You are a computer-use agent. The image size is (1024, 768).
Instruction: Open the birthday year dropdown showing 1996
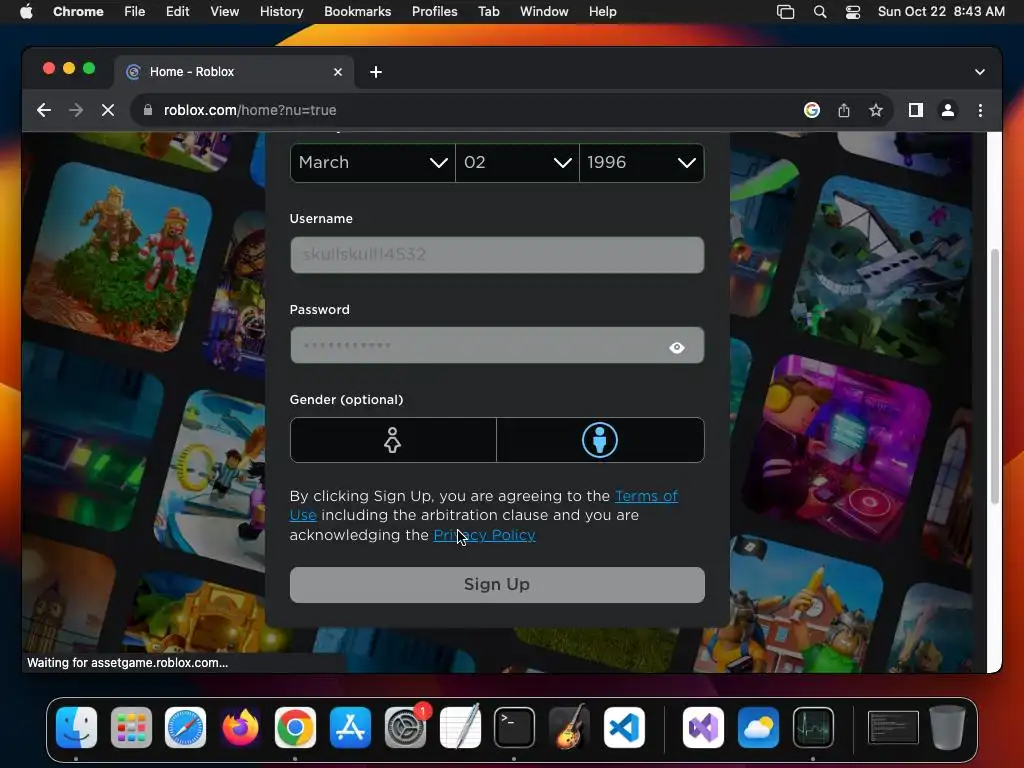pos(641,163)
